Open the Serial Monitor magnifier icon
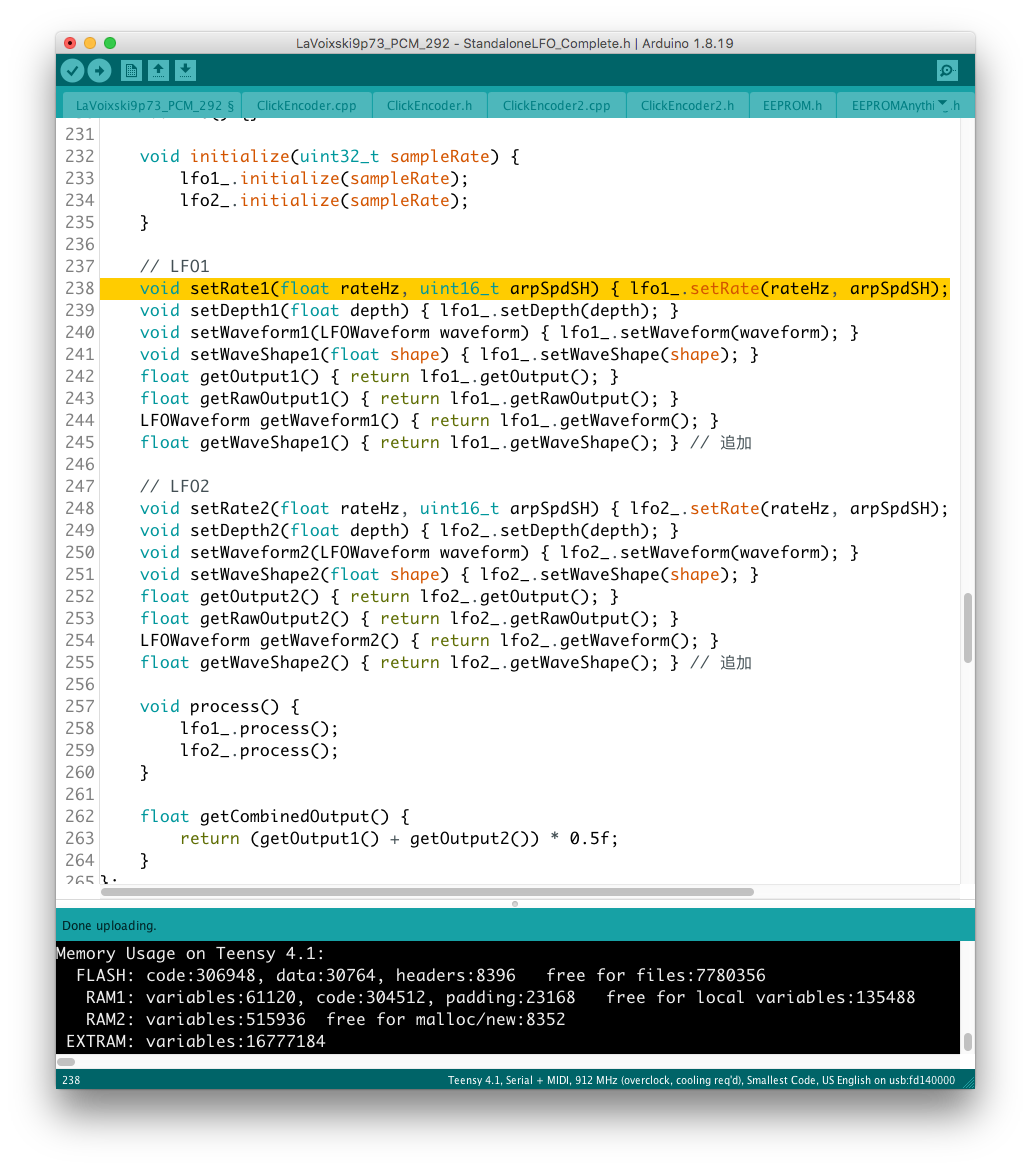Screen dimensions: 1031x1169 [x=946, y=70]
